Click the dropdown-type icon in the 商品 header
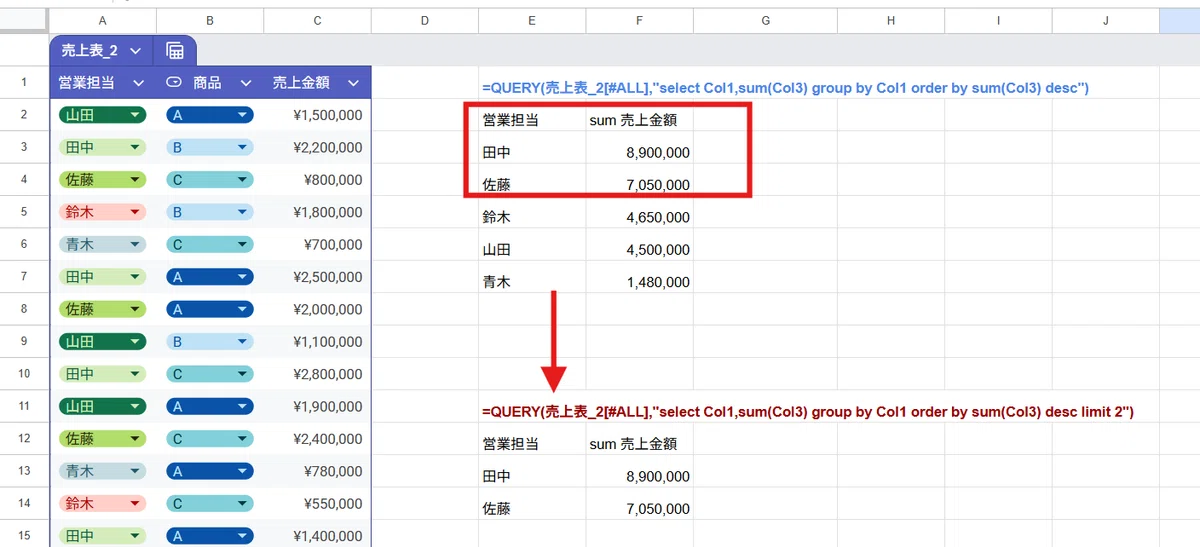The width and height of the screenshot is (1200, 547). [173, 83]
